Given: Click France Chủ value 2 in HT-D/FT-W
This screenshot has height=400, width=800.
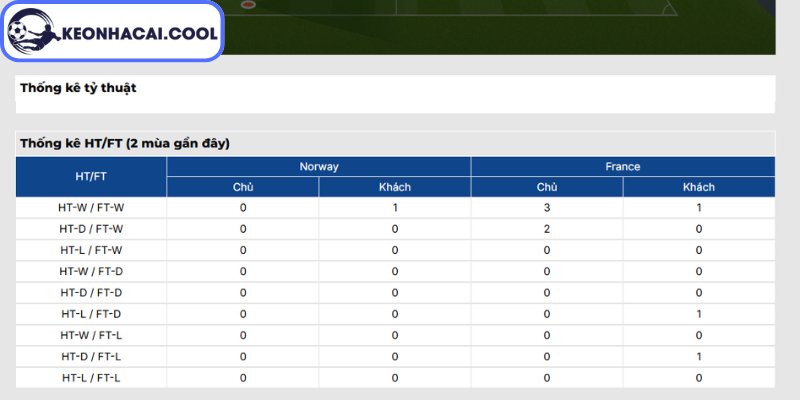Looking at the screenshot, I should 546,229.
